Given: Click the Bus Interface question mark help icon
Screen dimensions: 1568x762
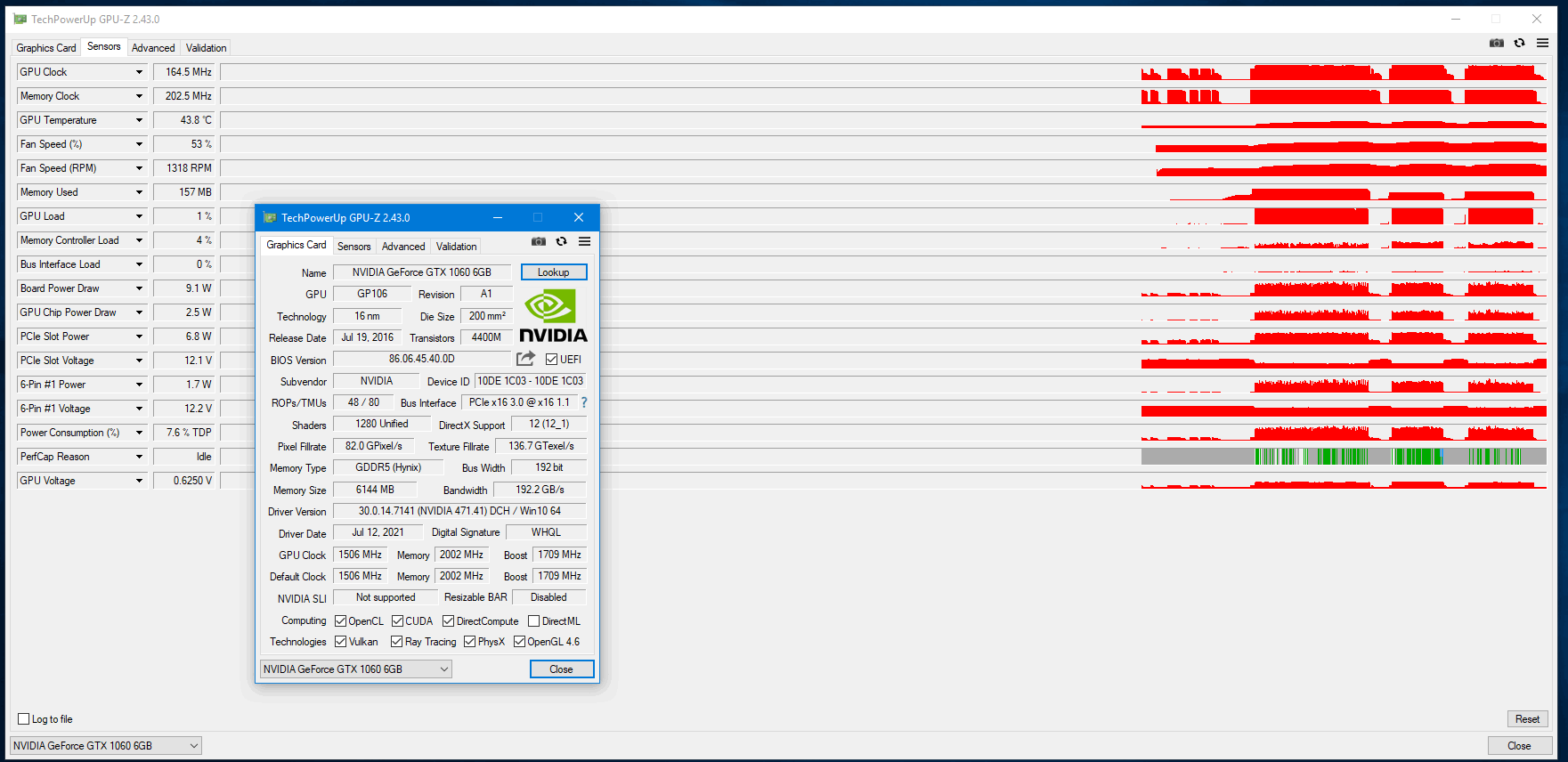Looking at the screenshot, I should pos(584,402).
